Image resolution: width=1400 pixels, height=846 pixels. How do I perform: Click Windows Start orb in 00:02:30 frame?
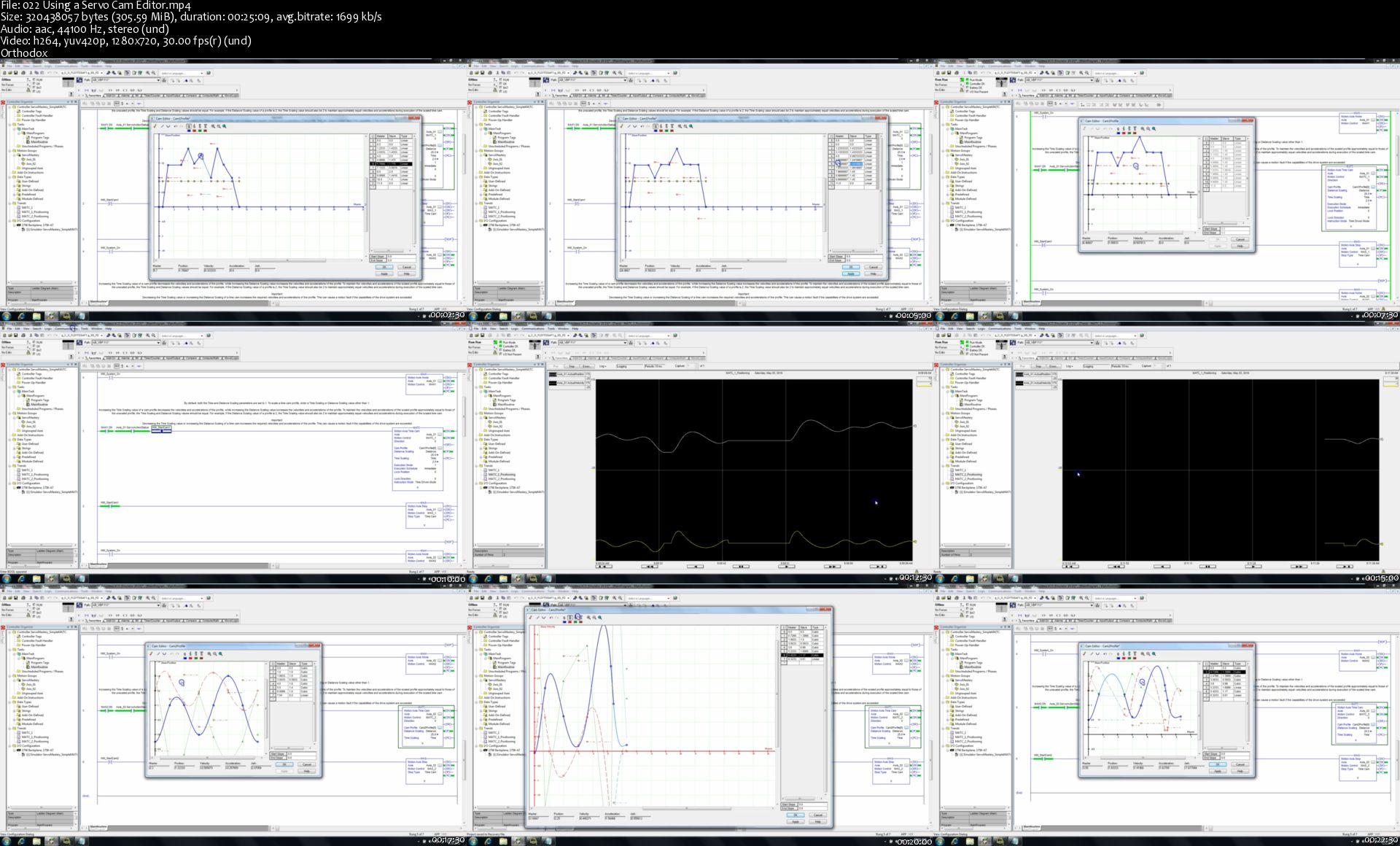5,316
